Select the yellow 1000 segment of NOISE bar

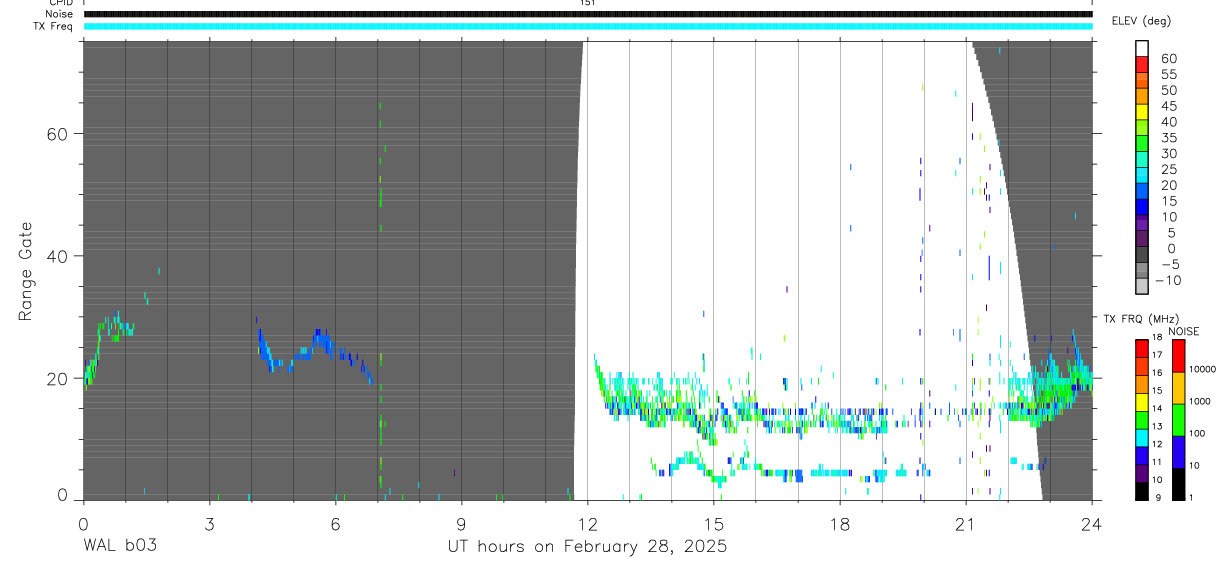click(1179, 388)
